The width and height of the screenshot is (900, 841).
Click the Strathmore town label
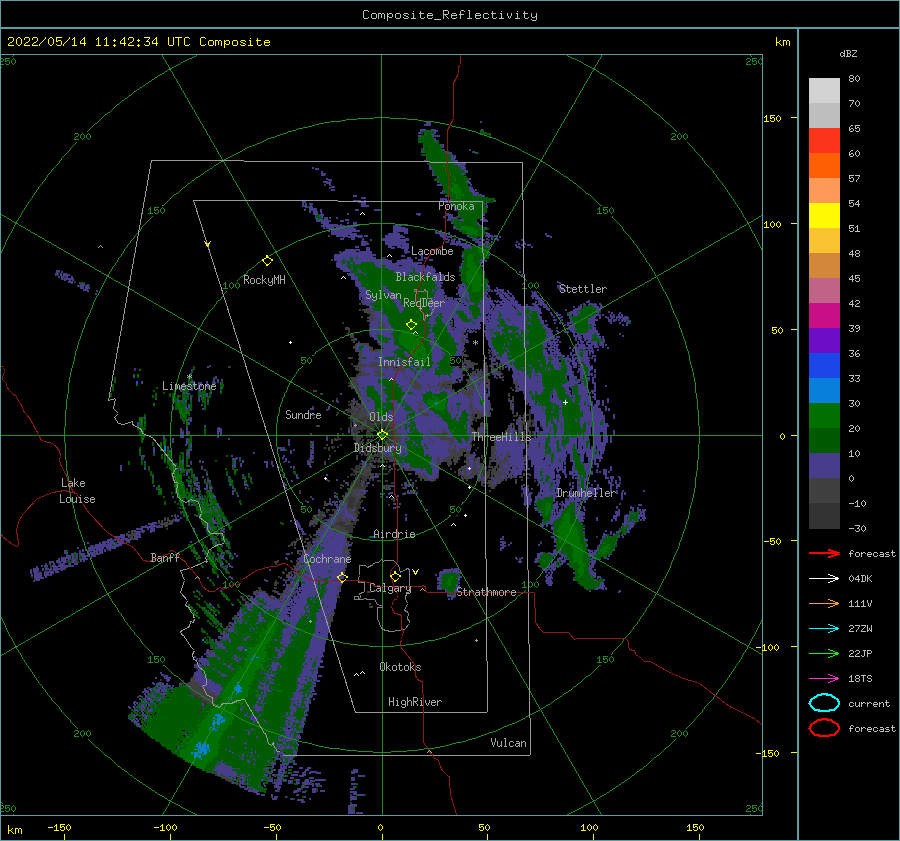(486, 592)
